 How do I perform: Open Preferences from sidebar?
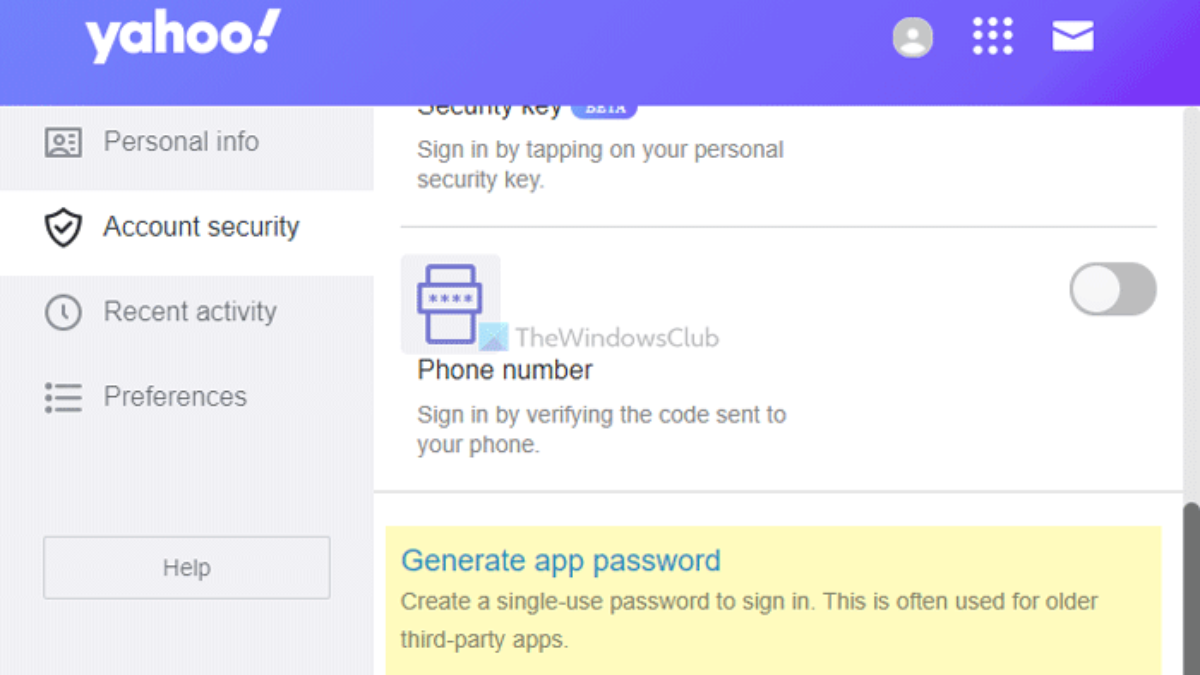[x=175, y=397]
